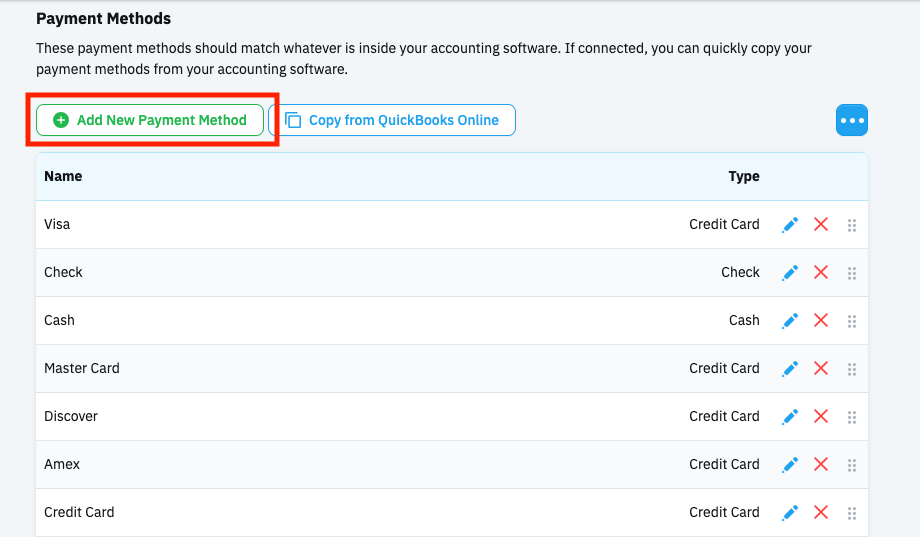Viewport: 920px width, 537px height.
Task: Click the drag handle on Visa row
Action: tap(852, 225)
